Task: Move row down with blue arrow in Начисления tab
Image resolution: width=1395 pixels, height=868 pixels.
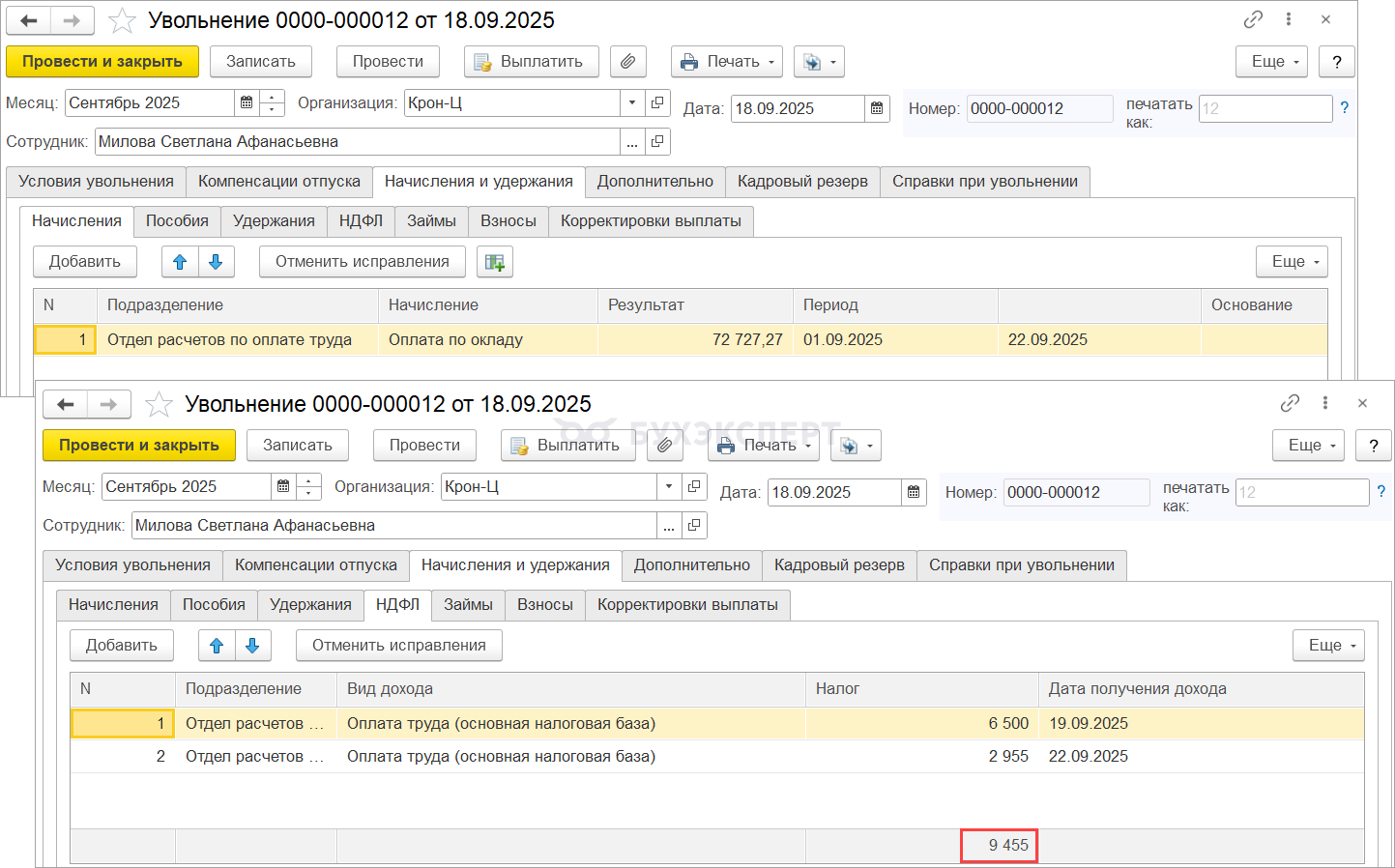Action: [x=216, y=262]
